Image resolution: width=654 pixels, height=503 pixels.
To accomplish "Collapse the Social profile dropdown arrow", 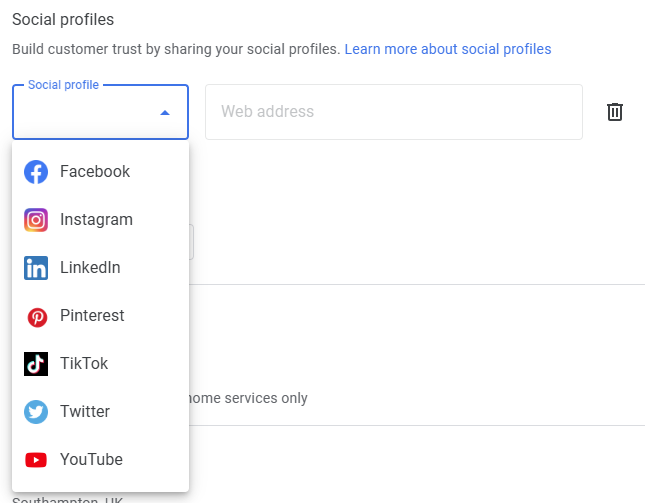I will tap(165, 113).
